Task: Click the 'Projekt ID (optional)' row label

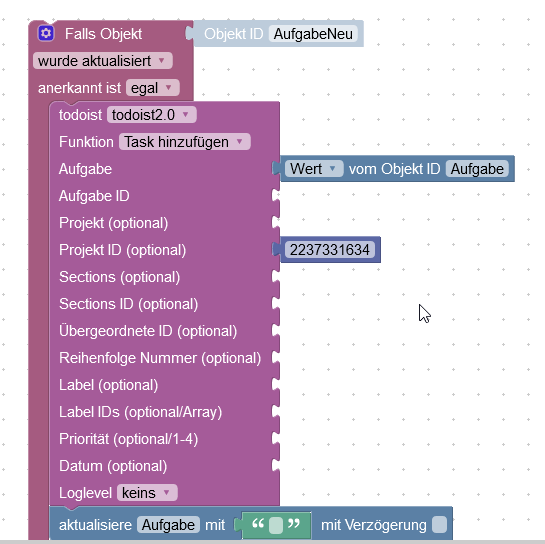Action: point(123,250)
